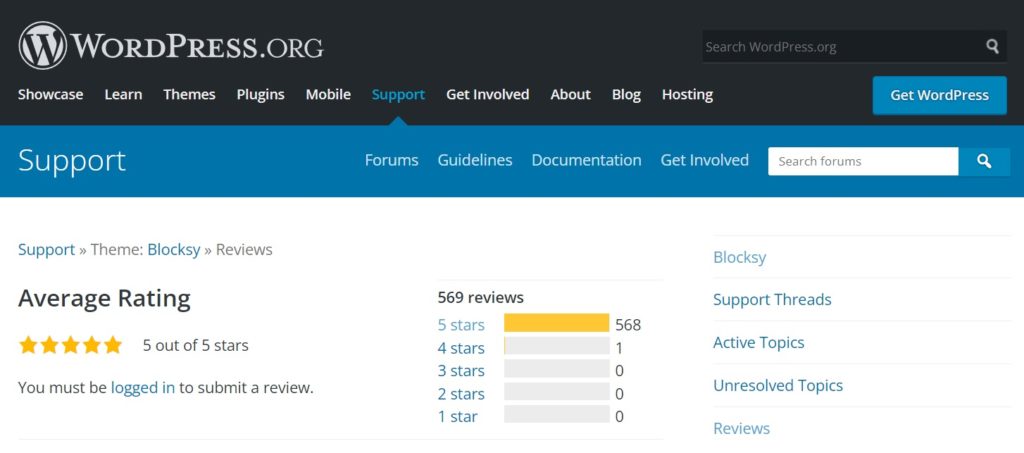
Task: Open the About menu item
Action: (x=571, y=95)
